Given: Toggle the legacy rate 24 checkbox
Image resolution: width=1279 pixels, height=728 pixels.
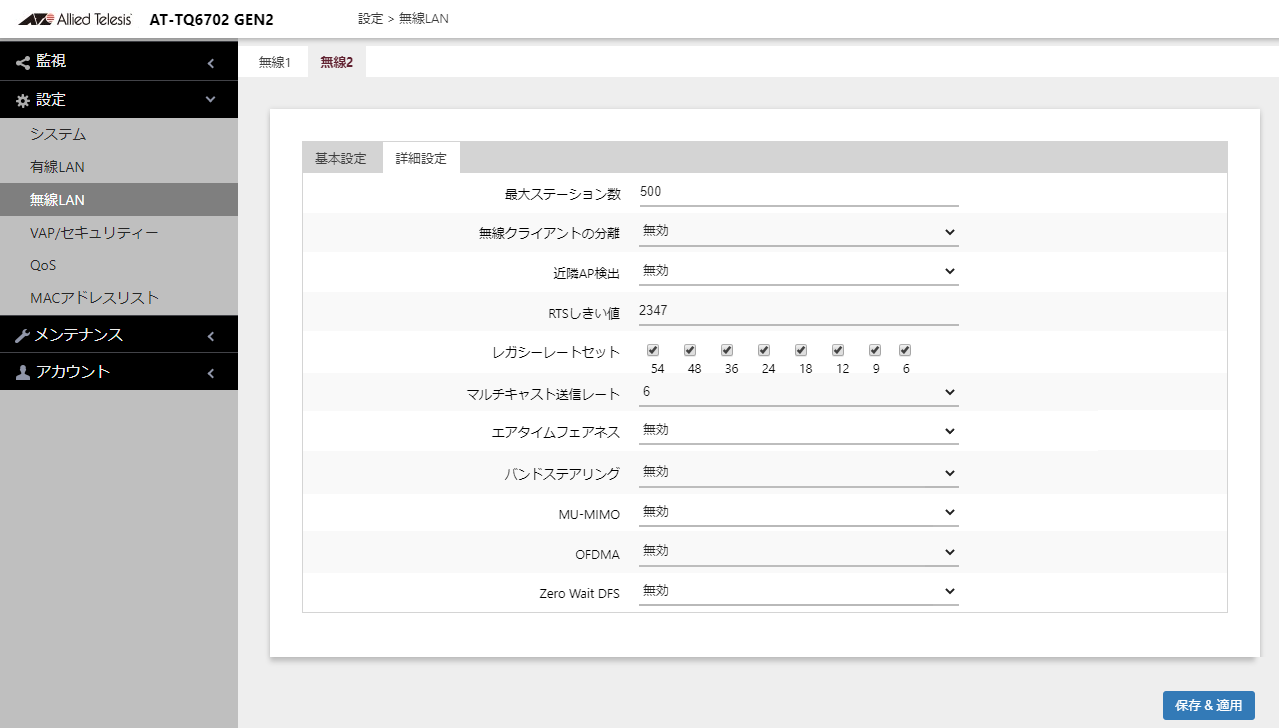Looking at the screenshot, I should [x=764, y=350].
